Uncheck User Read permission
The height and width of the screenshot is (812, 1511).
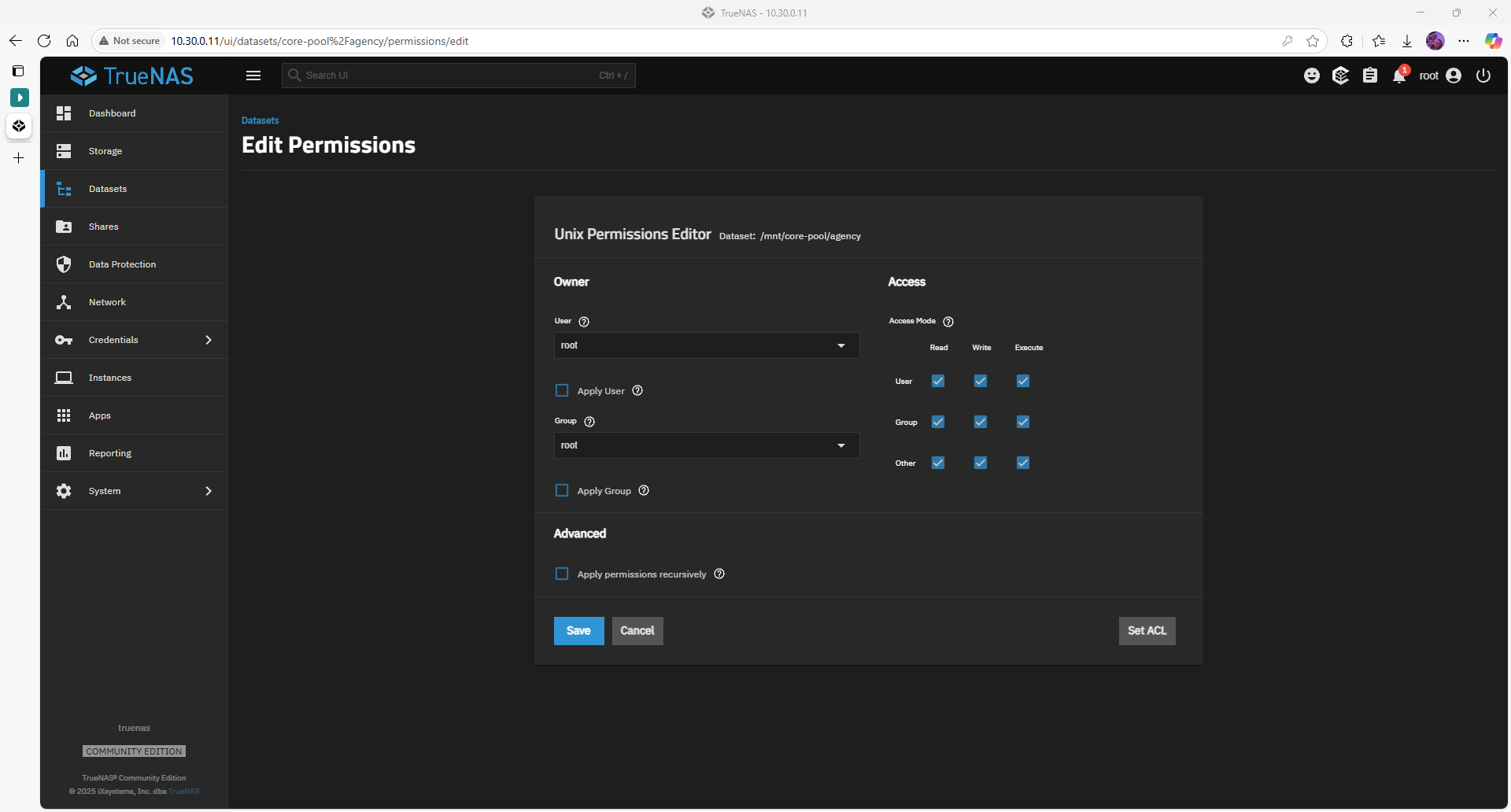pos(938,381)
